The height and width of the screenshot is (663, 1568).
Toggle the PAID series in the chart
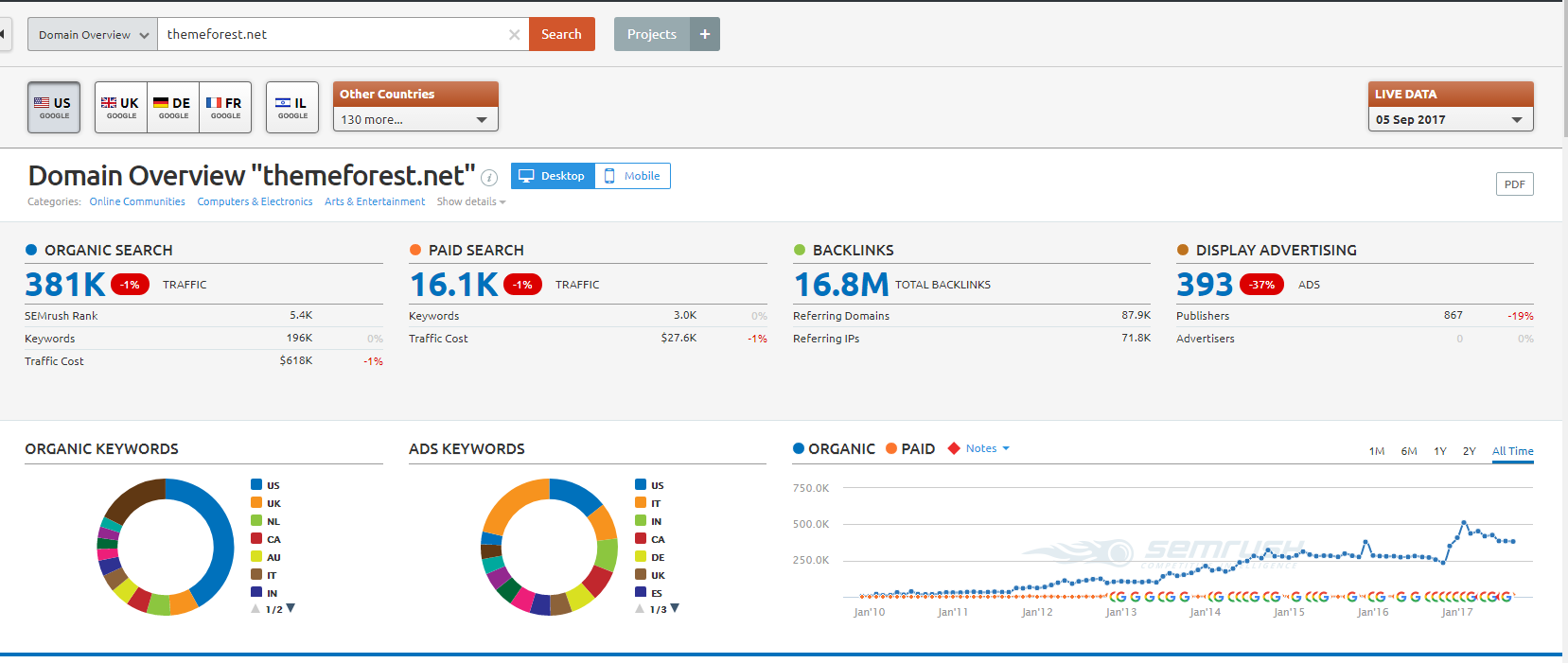click(x=910, y=449)
